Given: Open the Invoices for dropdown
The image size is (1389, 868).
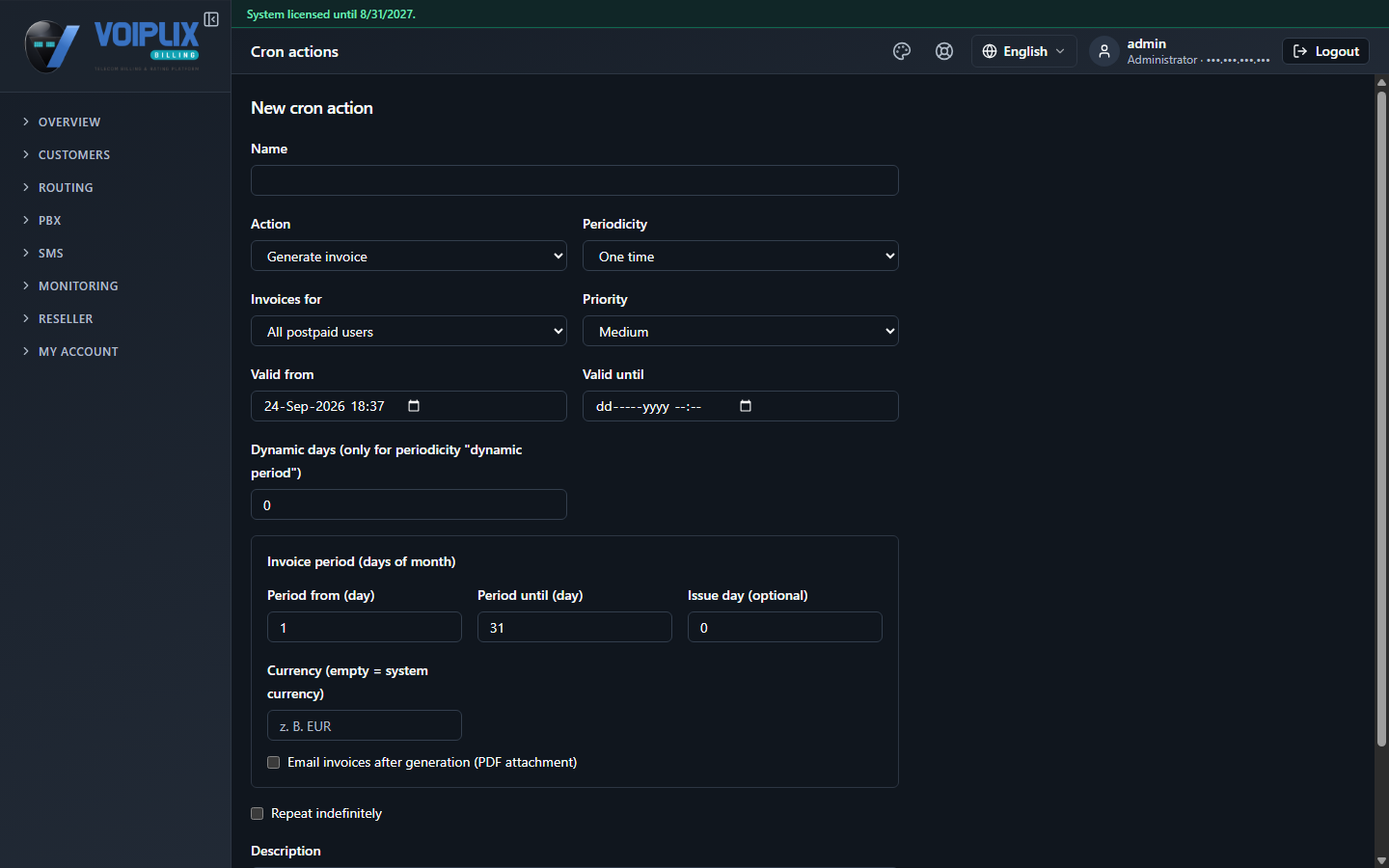Looking at the screenshot, I should [x=409, y=331].
